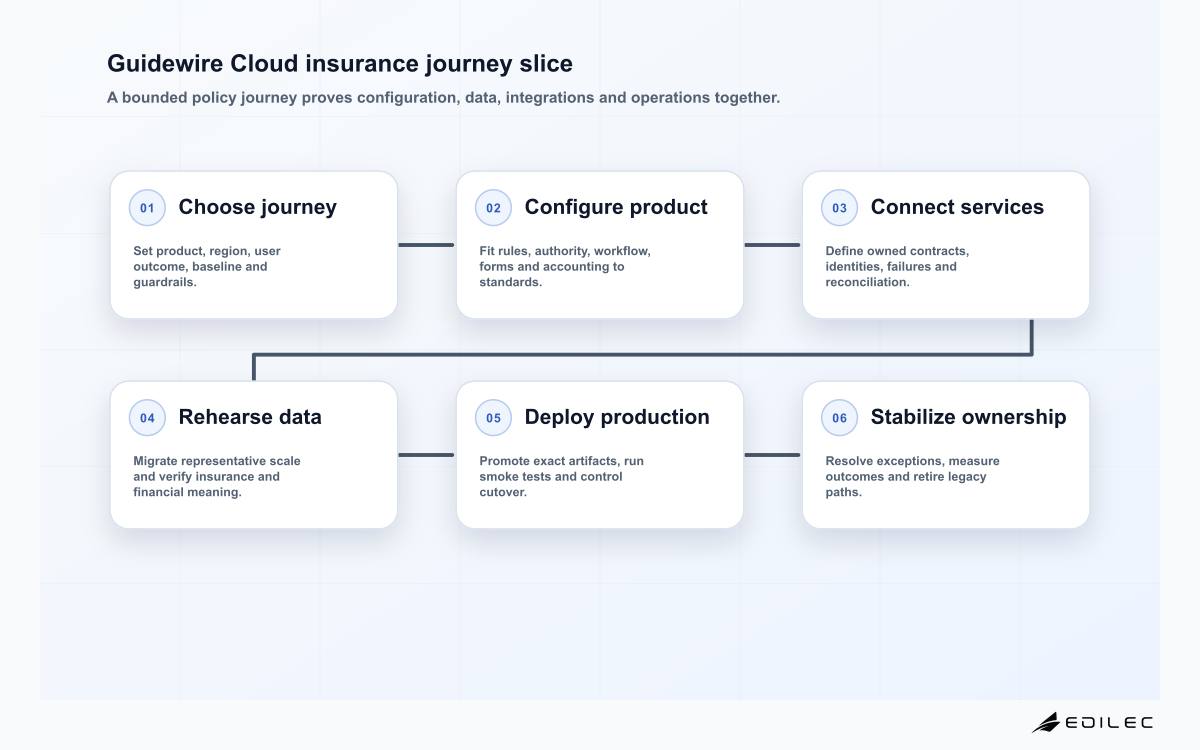Click the 'Resolve exceptions, measure outcomes' description

(x=912, y=477)
